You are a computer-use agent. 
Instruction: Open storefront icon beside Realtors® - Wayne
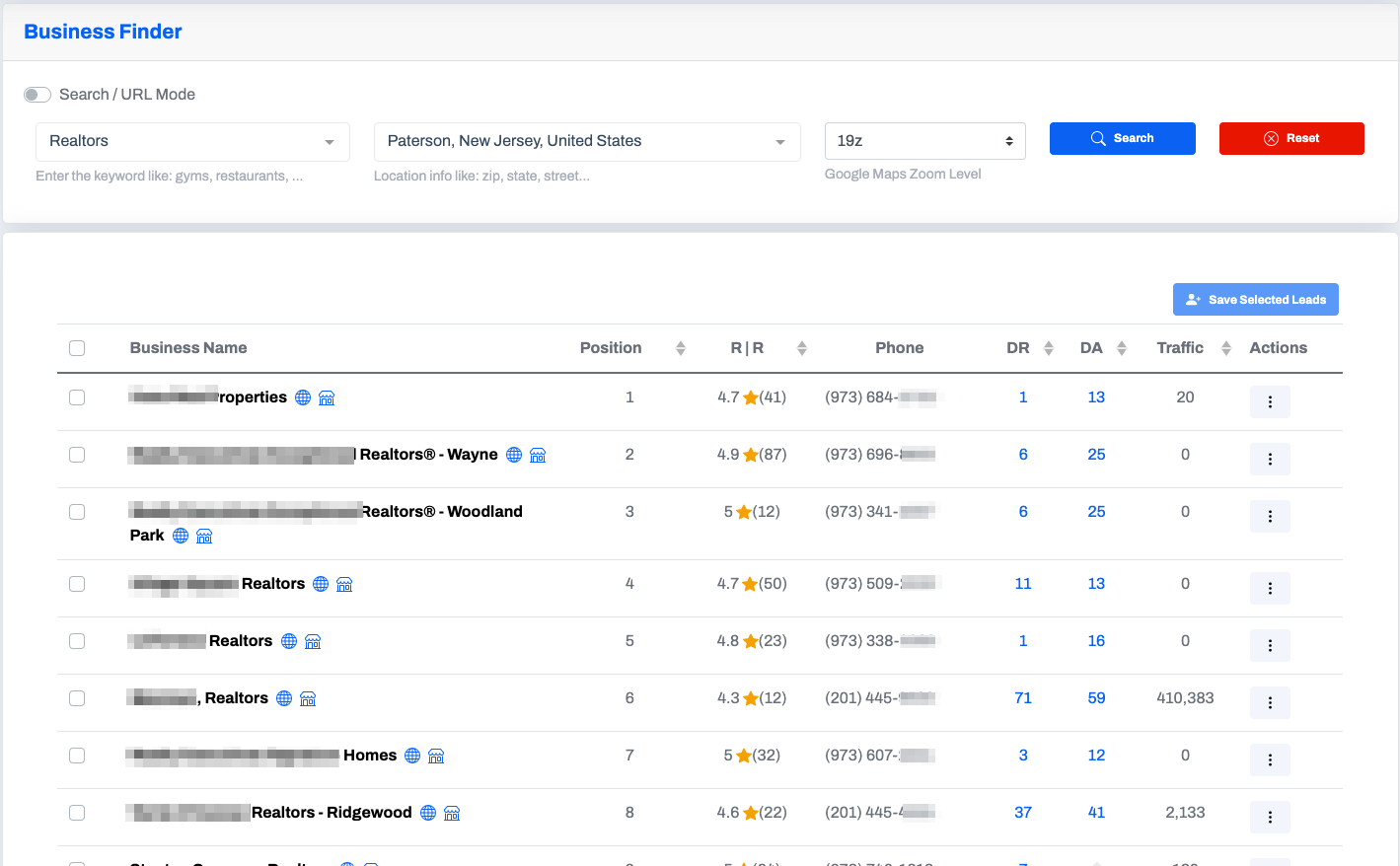538,455
